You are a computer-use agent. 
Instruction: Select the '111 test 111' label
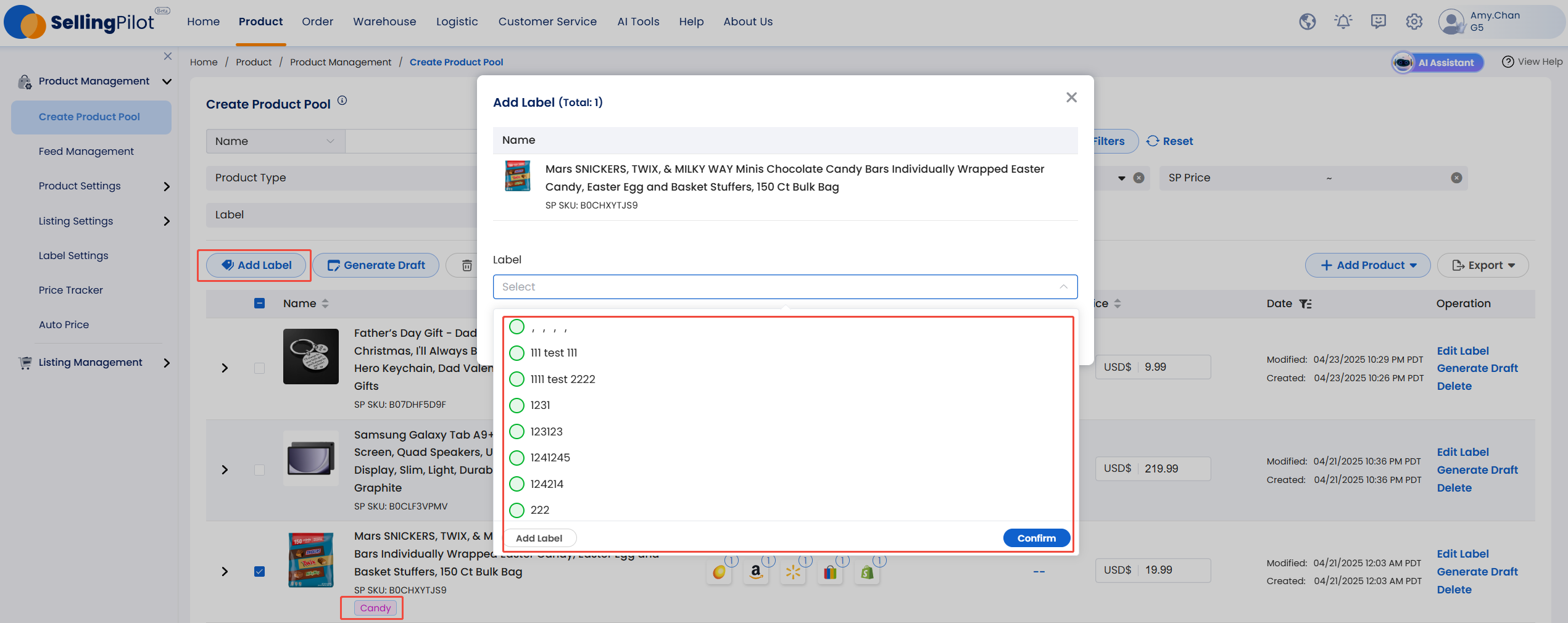517,353
